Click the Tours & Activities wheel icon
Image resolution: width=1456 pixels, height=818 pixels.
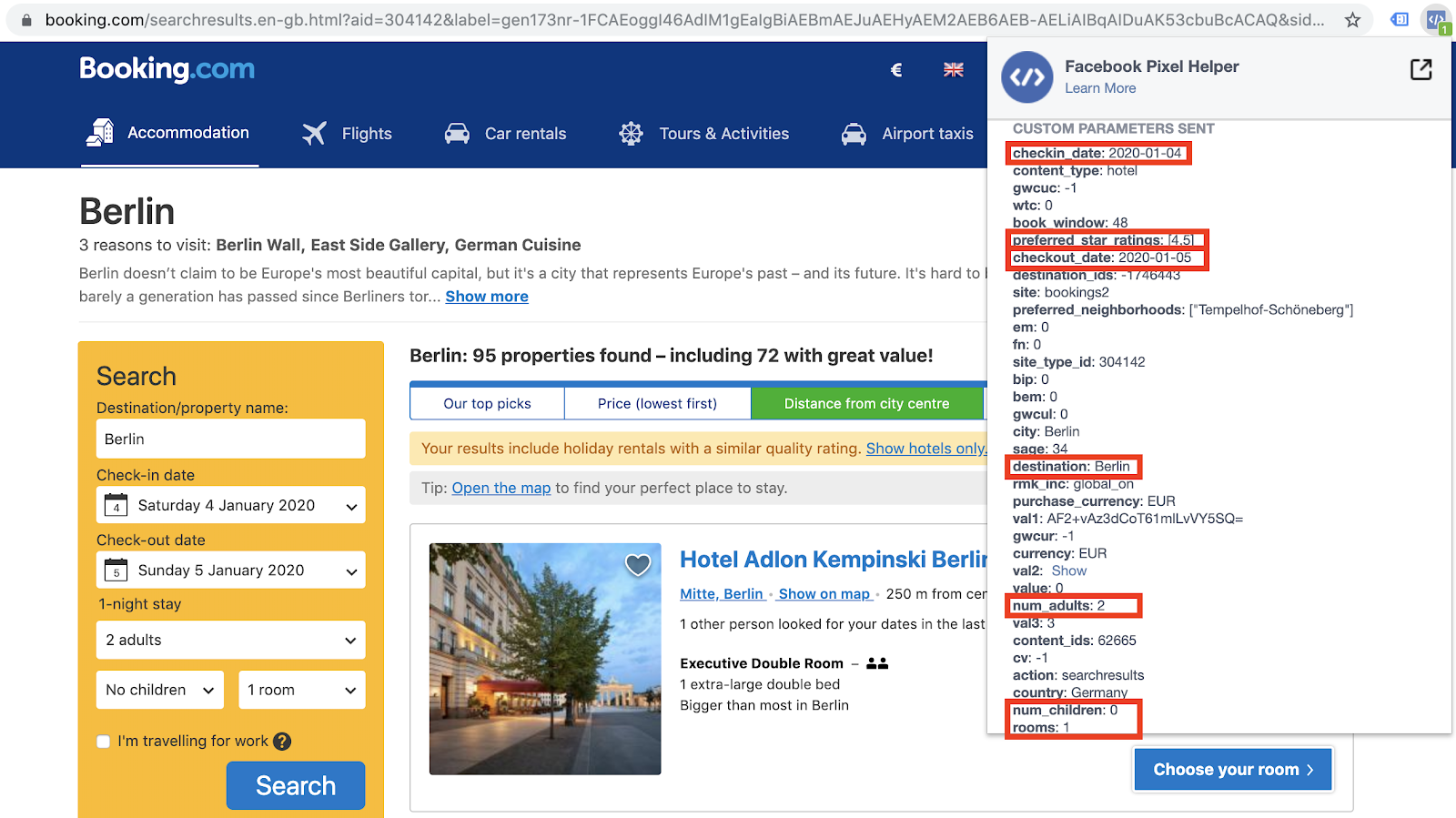coord(631,134)
